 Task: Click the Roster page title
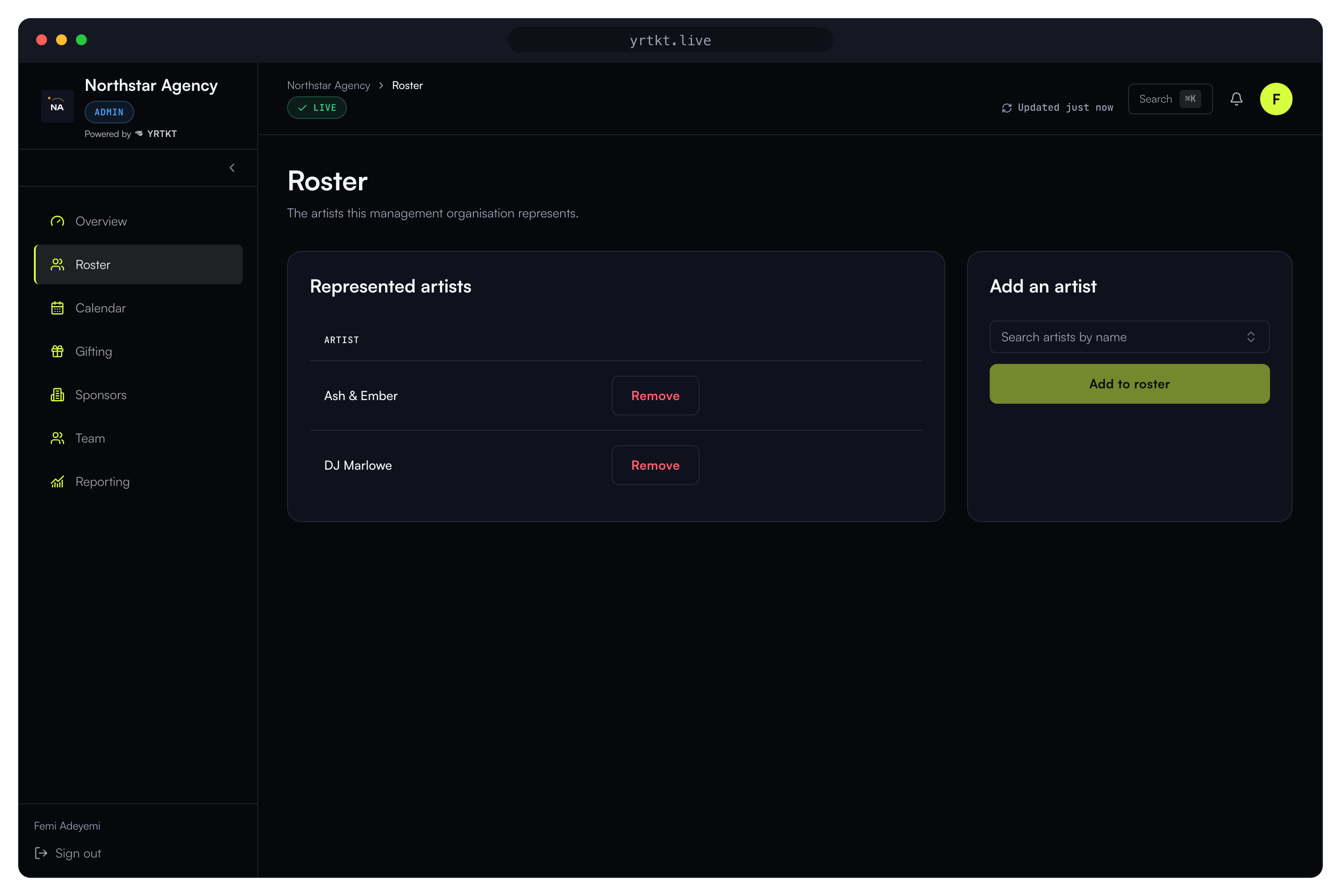[327, 181]
